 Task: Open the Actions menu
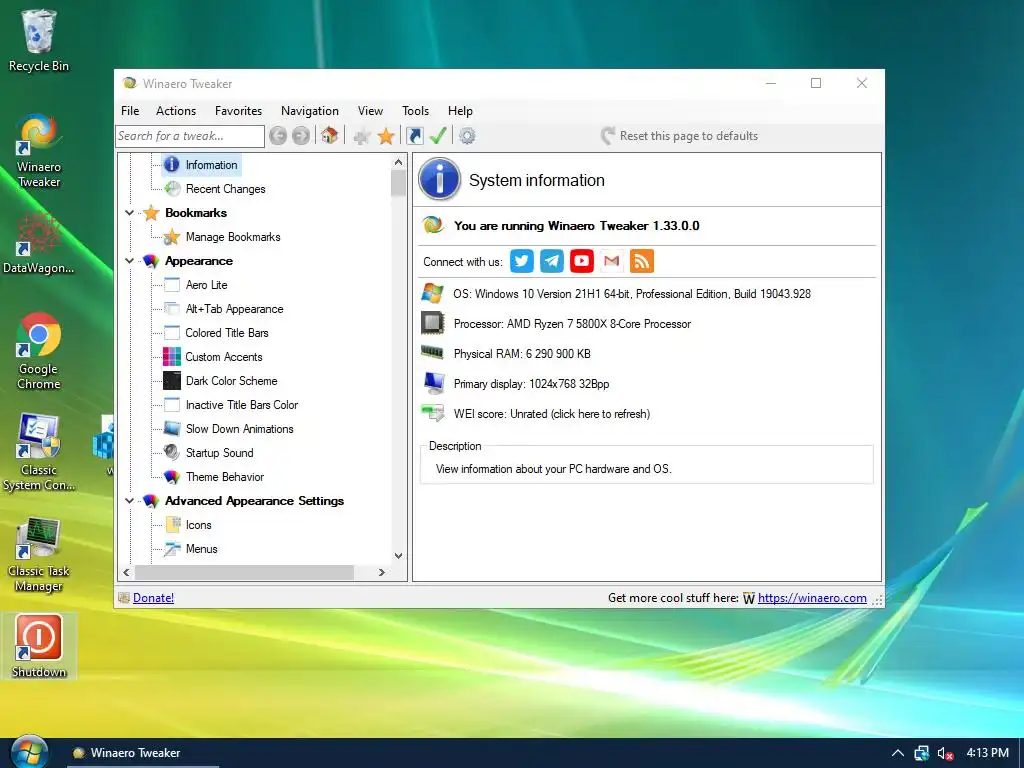(x=176, y=111)
